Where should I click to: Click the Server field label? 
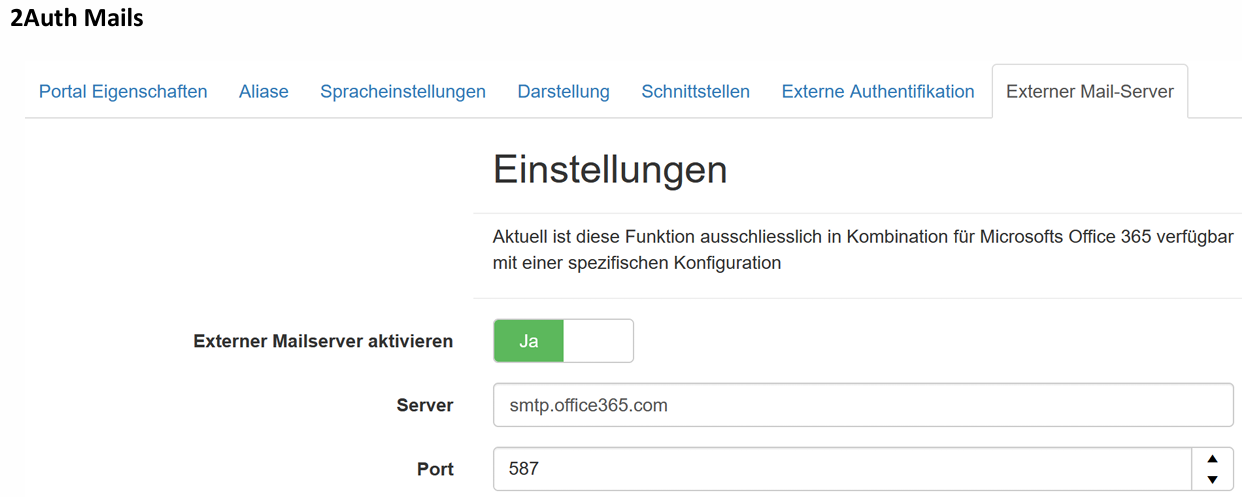pos(425,405)
